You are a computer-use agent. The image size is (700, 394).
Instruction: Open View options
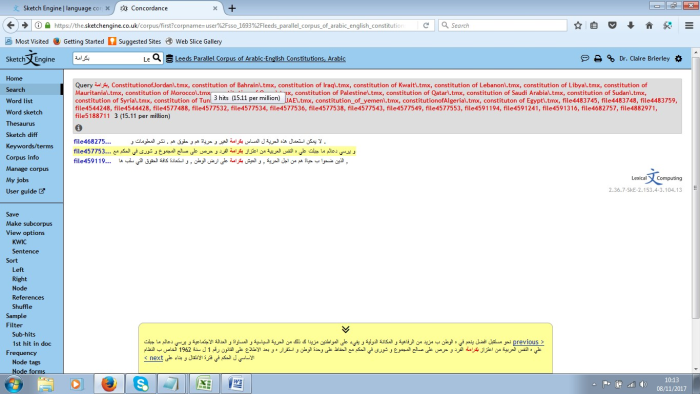pos(25,233)
